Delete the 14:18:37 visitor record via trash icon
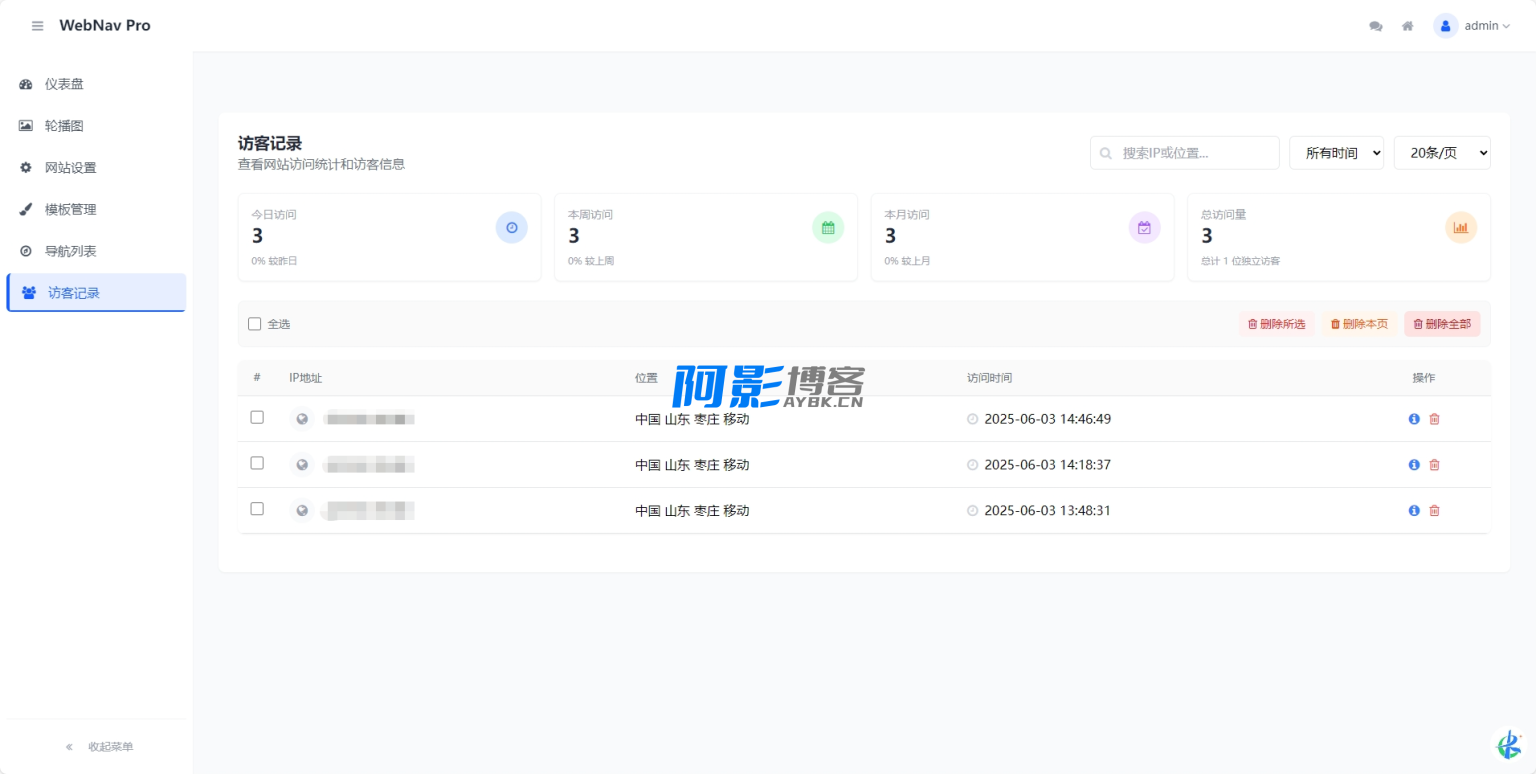Viewport: 1536px width, 774px height. (1434, 465)
